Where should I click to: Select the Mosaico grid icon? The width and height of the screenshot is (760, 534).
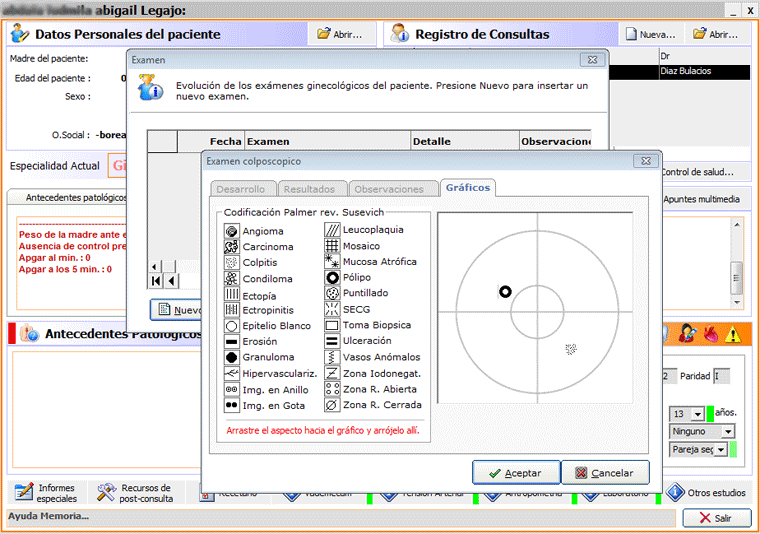point(332,246)
